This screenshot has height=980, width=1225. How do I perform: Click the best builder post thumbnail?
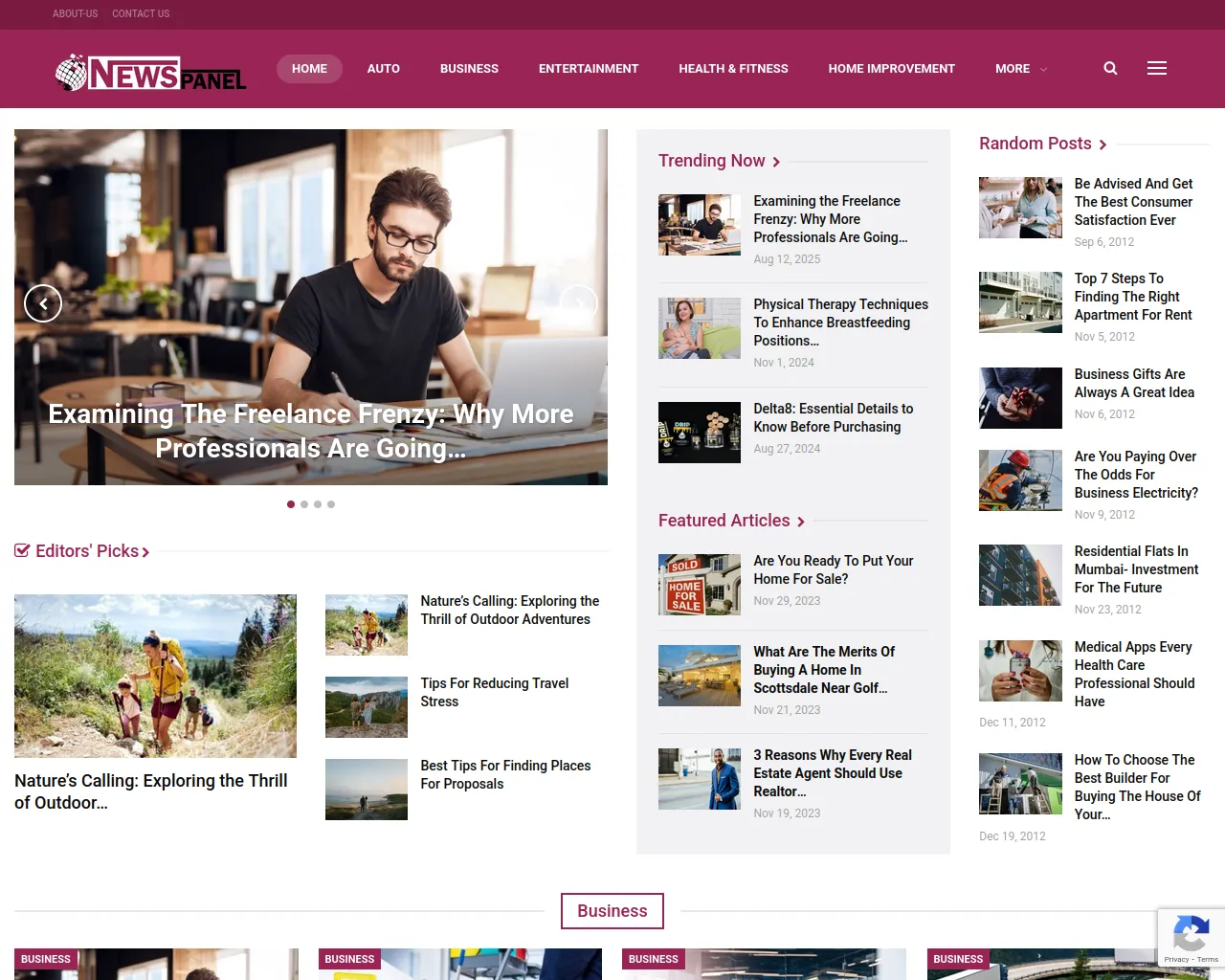1020,784
